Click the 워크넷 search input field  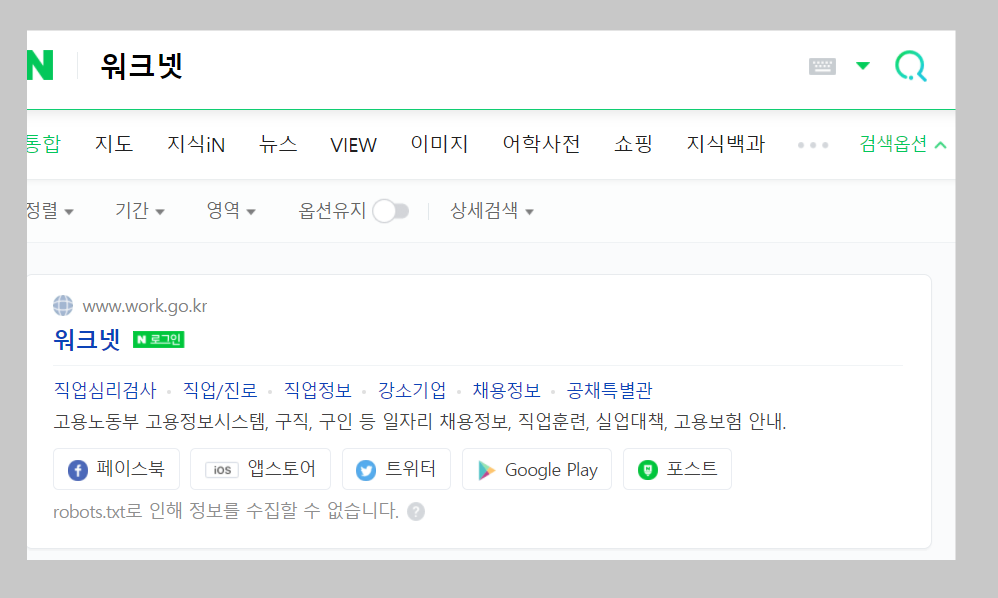coord(446,66)
